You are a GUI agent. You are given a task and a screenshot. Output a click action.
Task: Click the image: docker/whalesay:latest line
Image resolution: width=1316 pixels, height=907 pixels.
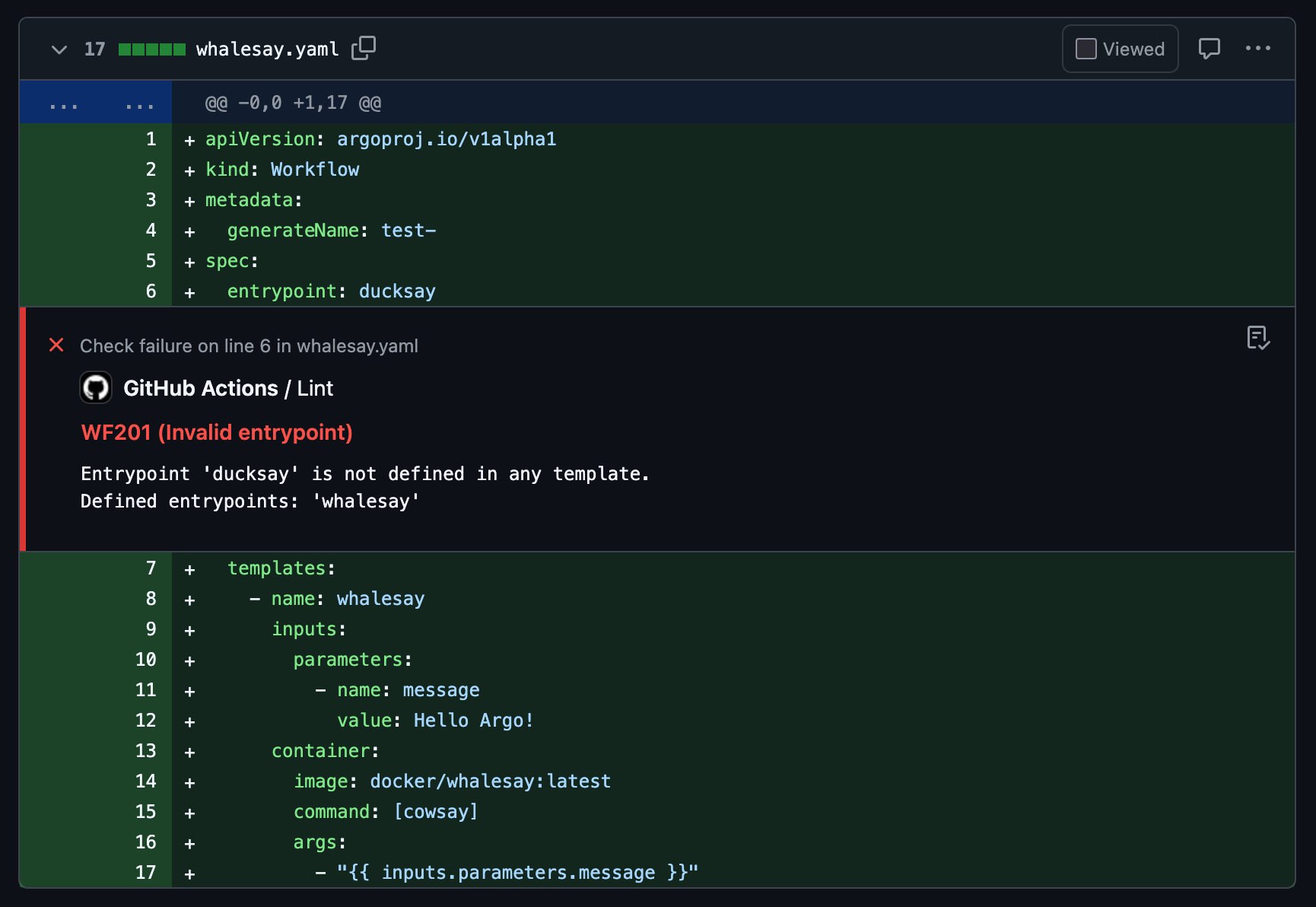733,781
